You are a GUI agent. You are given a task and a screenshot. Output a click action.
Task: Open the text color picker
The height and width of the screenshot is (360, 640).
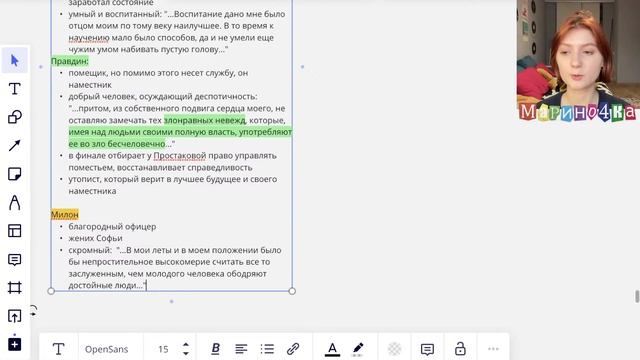coord(332,349)
